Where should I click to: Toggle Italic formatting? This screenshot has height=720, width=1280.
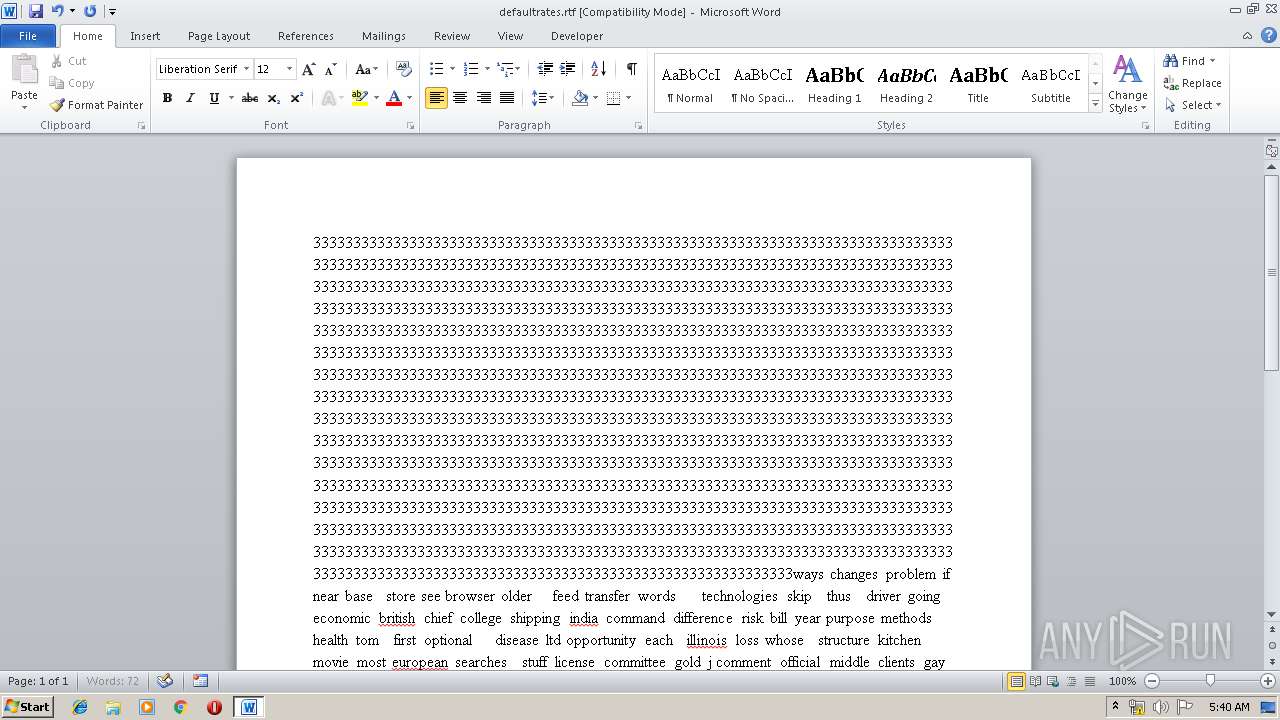pos(190,98)
